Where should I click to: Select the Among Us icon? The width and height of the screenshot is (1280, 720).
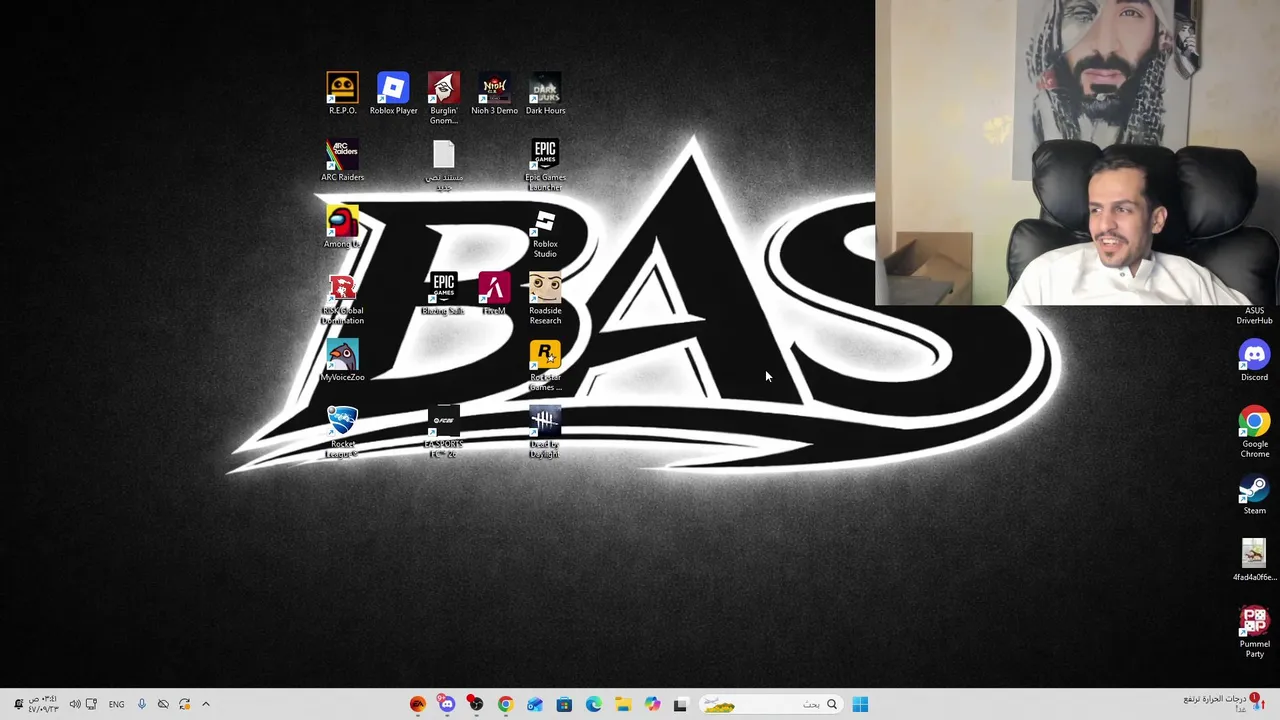342,227
